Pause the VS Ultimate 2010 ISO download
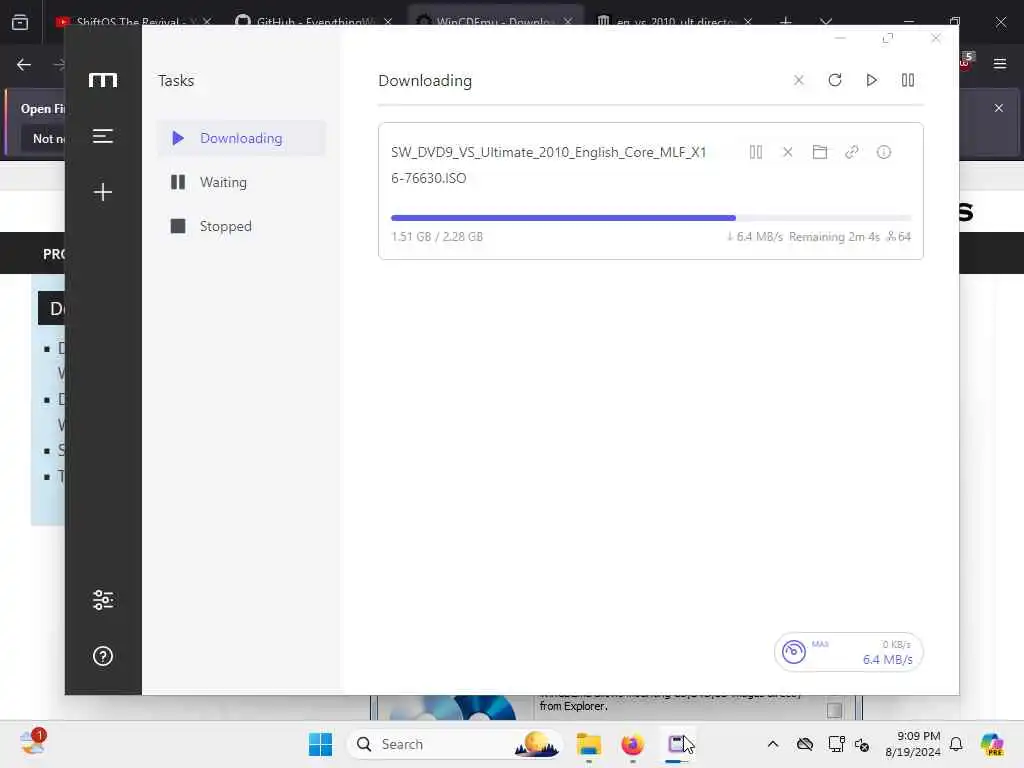The height and width of the screenshot is (768, 1024). (756, 152)
